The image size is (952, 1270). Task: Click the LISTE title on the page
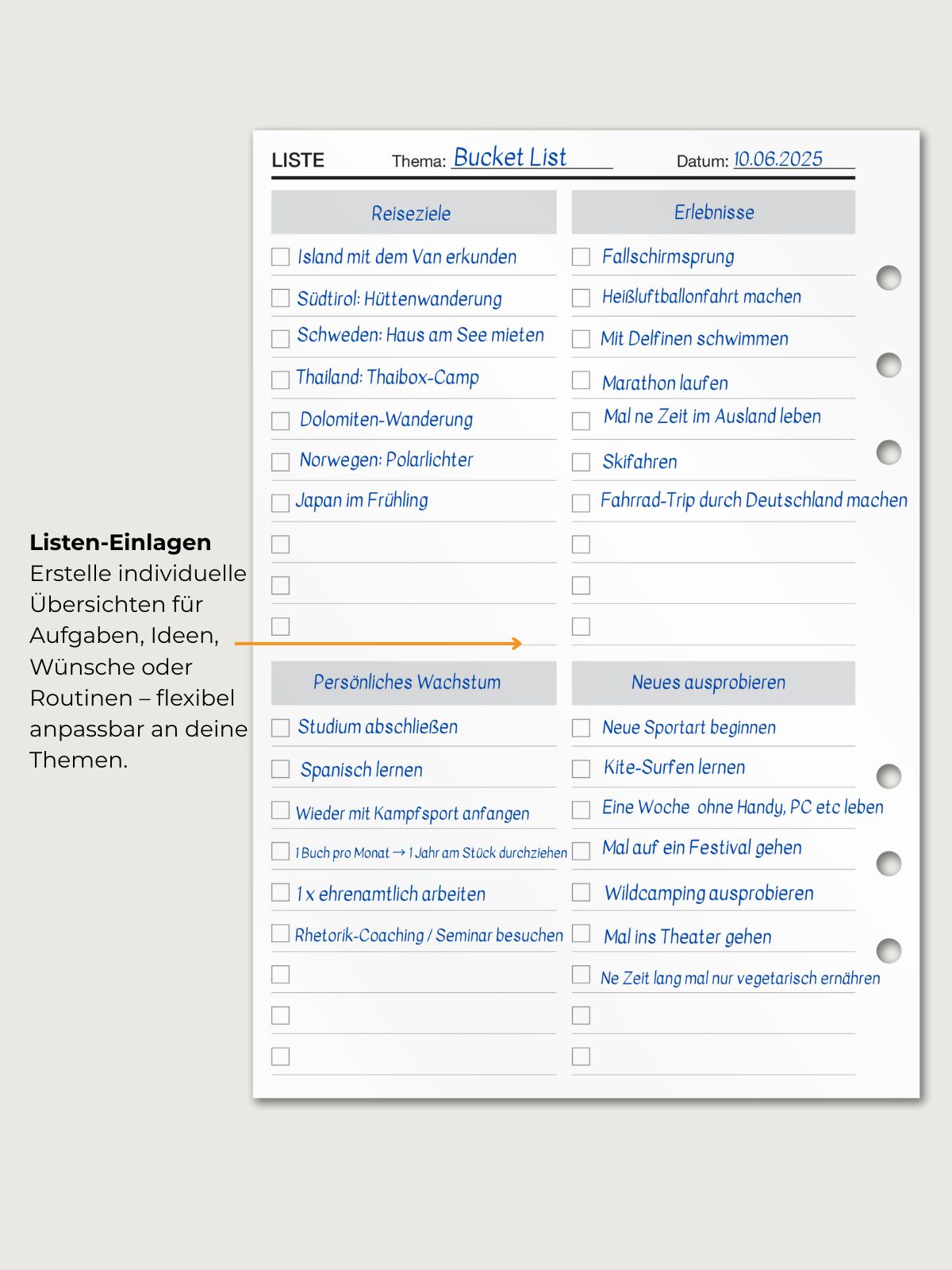coord(298,160)
